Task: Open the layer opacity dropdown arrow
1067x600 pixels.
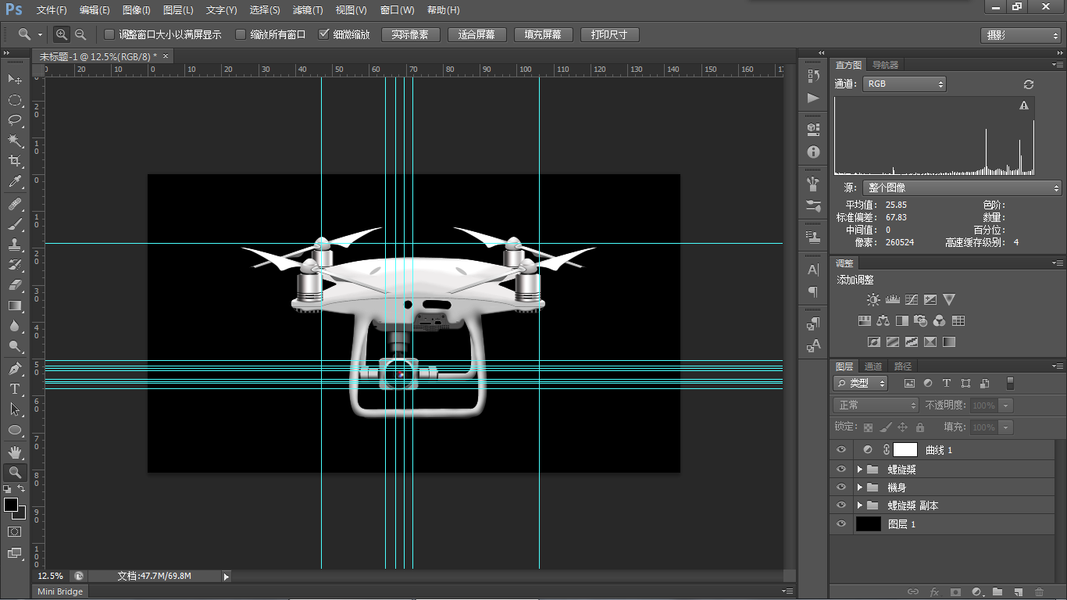Action: [1005, 405]
